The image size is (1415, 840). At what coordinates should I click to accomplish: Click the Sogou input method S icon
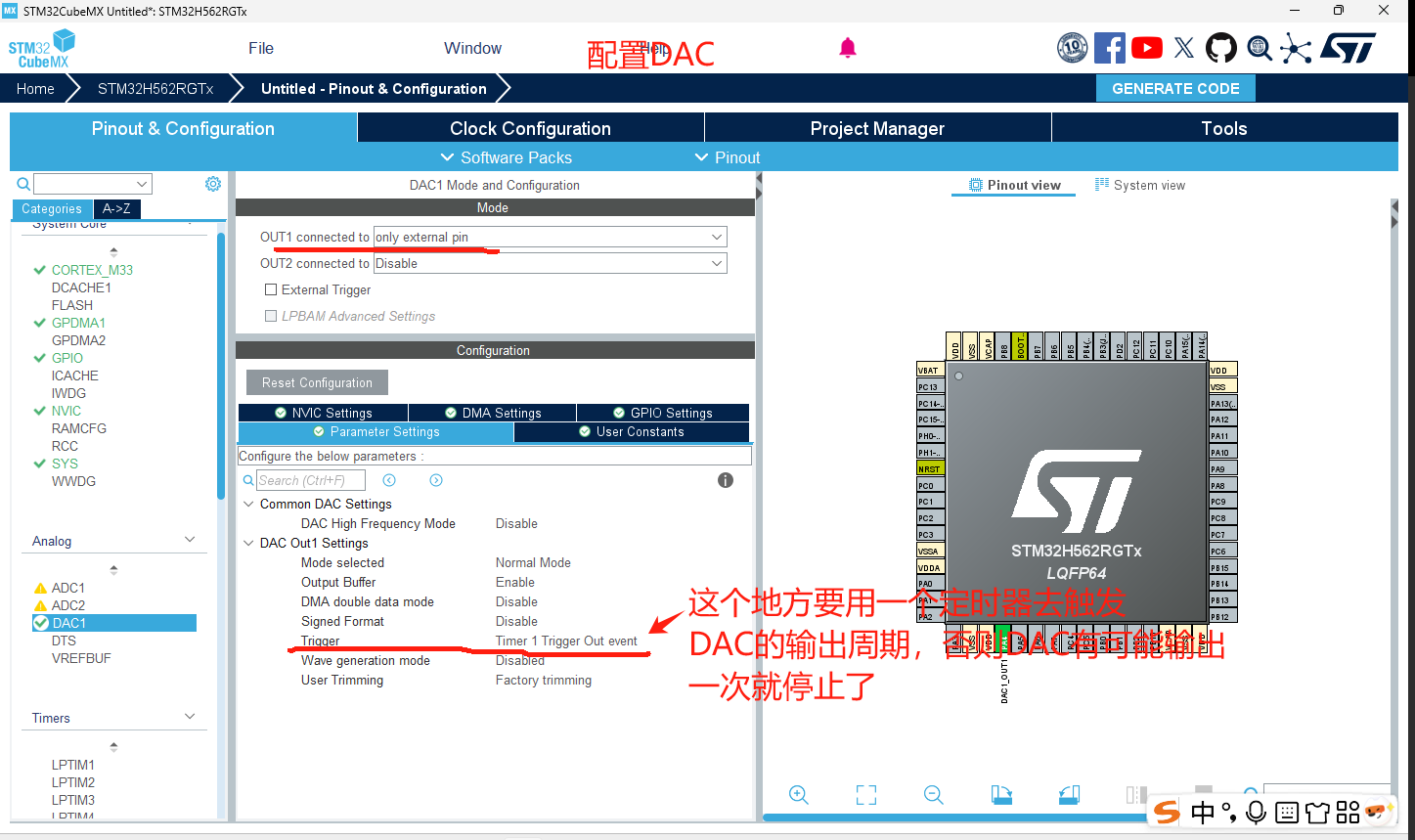pos(1167,812)
